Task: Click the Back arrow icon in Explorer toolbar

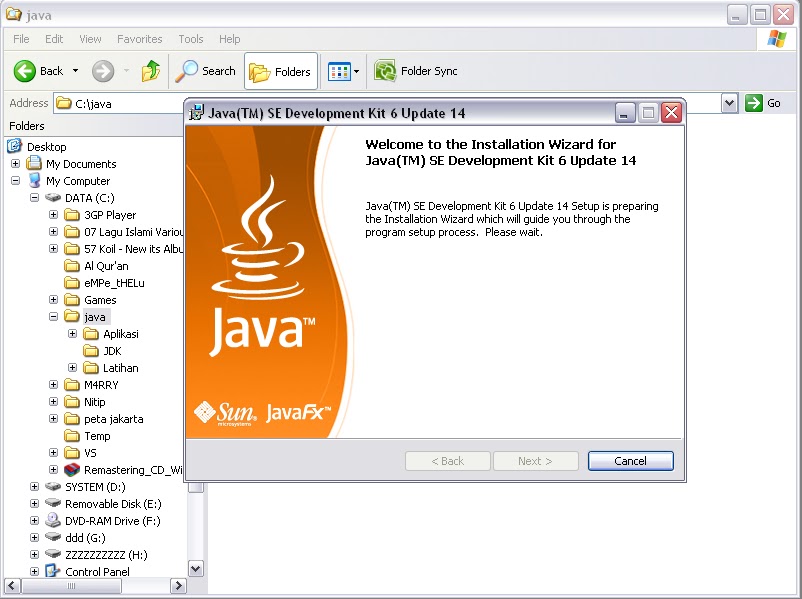Action: (24, 71)
